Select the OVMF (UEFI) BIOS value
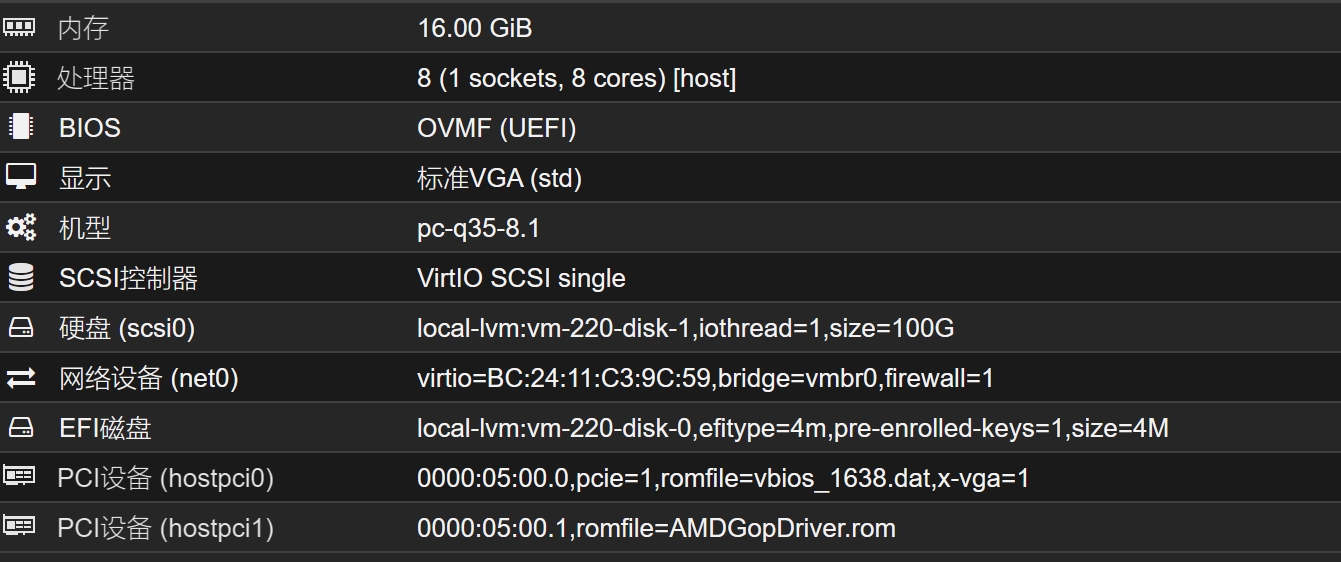This screenshot has width=1341, height=562. click(496, 128)
